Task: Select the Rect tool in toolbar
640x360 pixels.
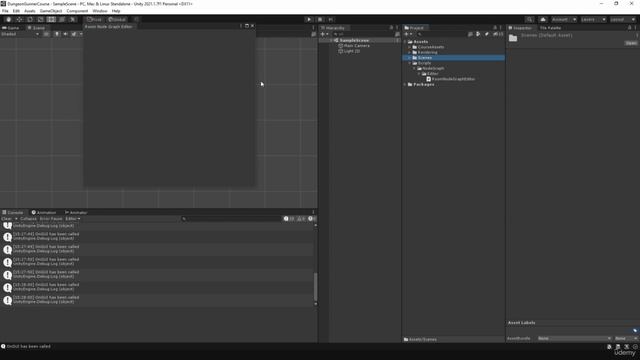Action: (51, 20)
